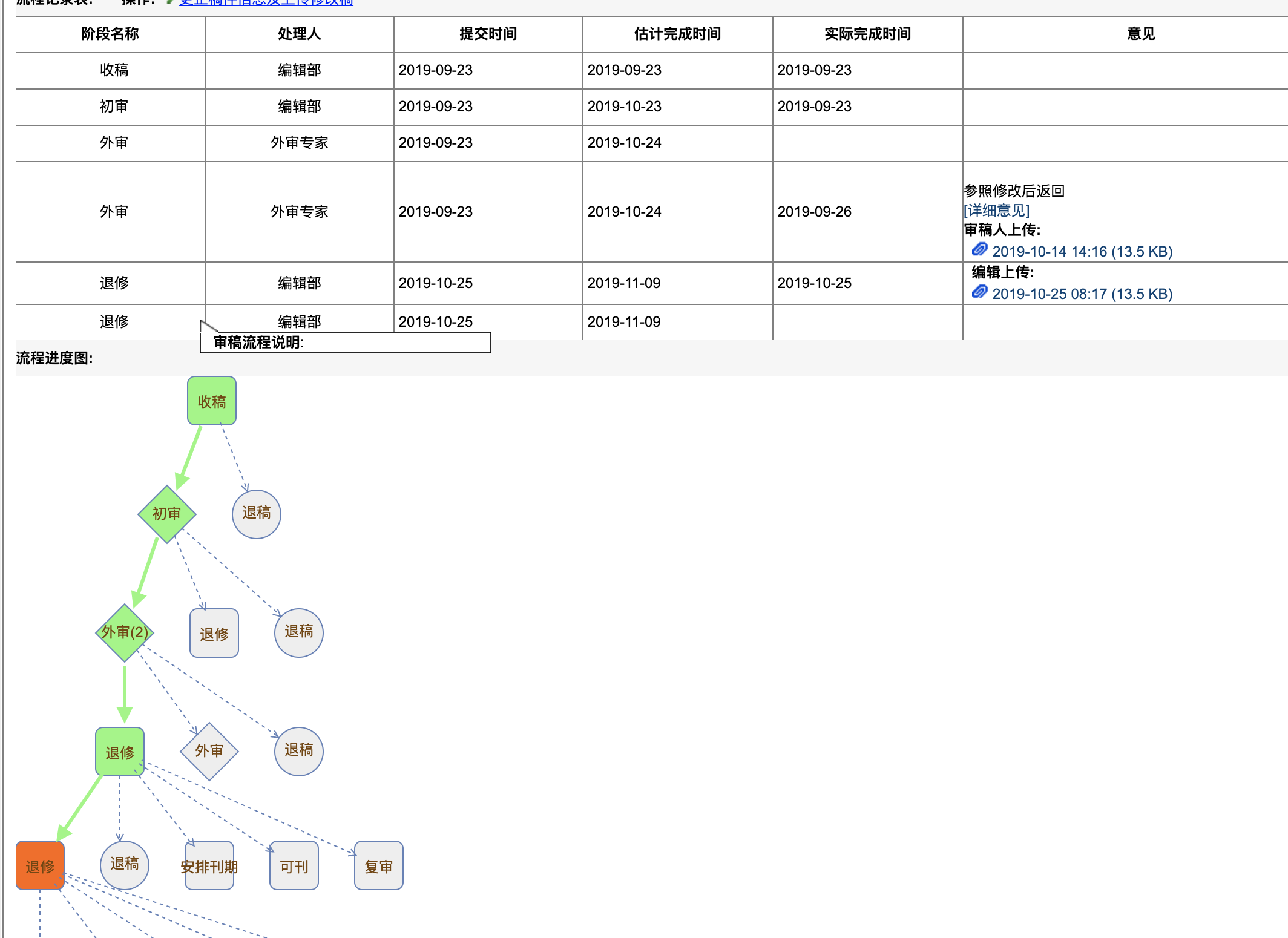Click the orange 退修 node
Viewport: 1288px width, 938px height.
click(40, 866)
